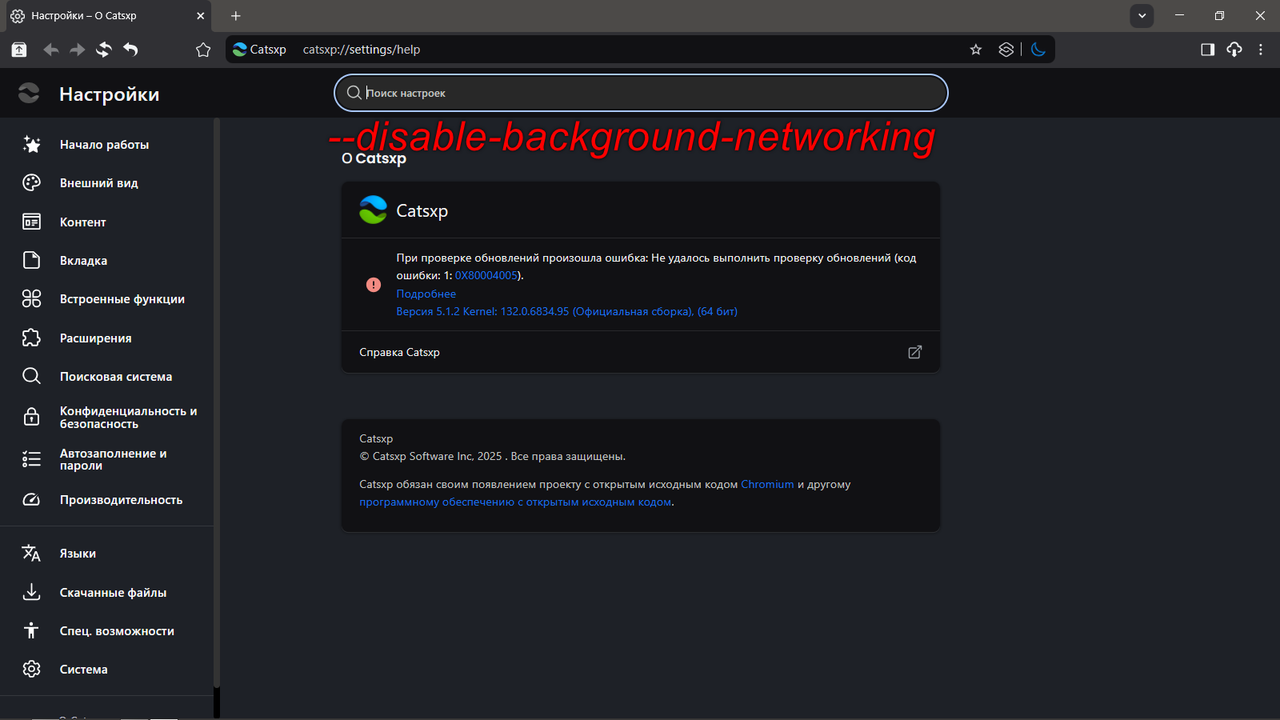
Task: Open the side panel icon
Action: coord(1207,48)
